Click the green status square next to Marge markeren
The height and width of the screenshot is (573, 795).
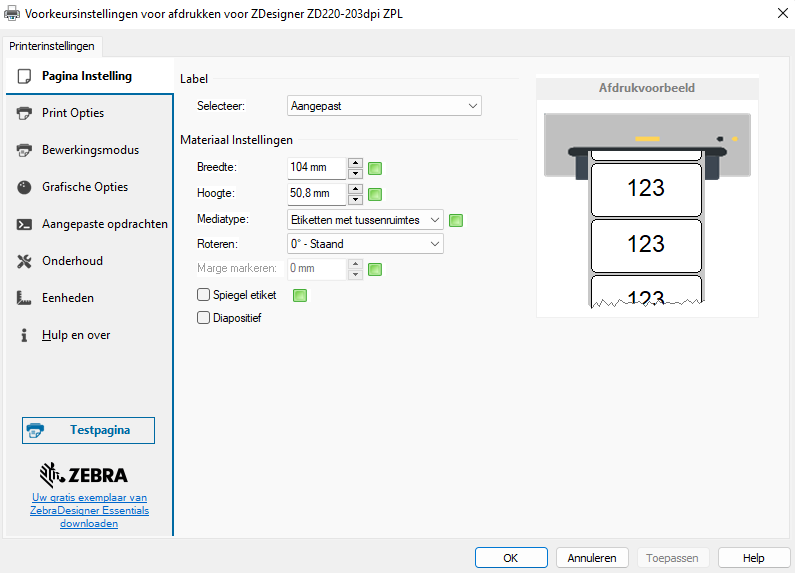(x=375, y=269)
